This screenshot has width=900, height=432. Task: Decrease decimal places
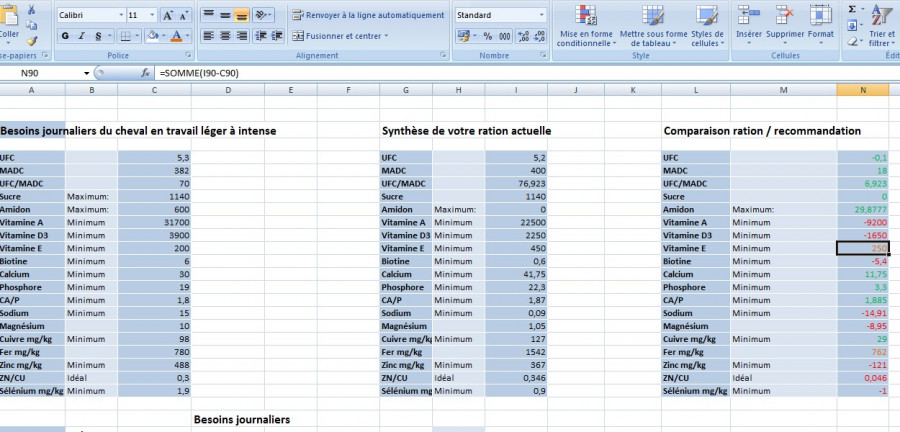point(540,36)
